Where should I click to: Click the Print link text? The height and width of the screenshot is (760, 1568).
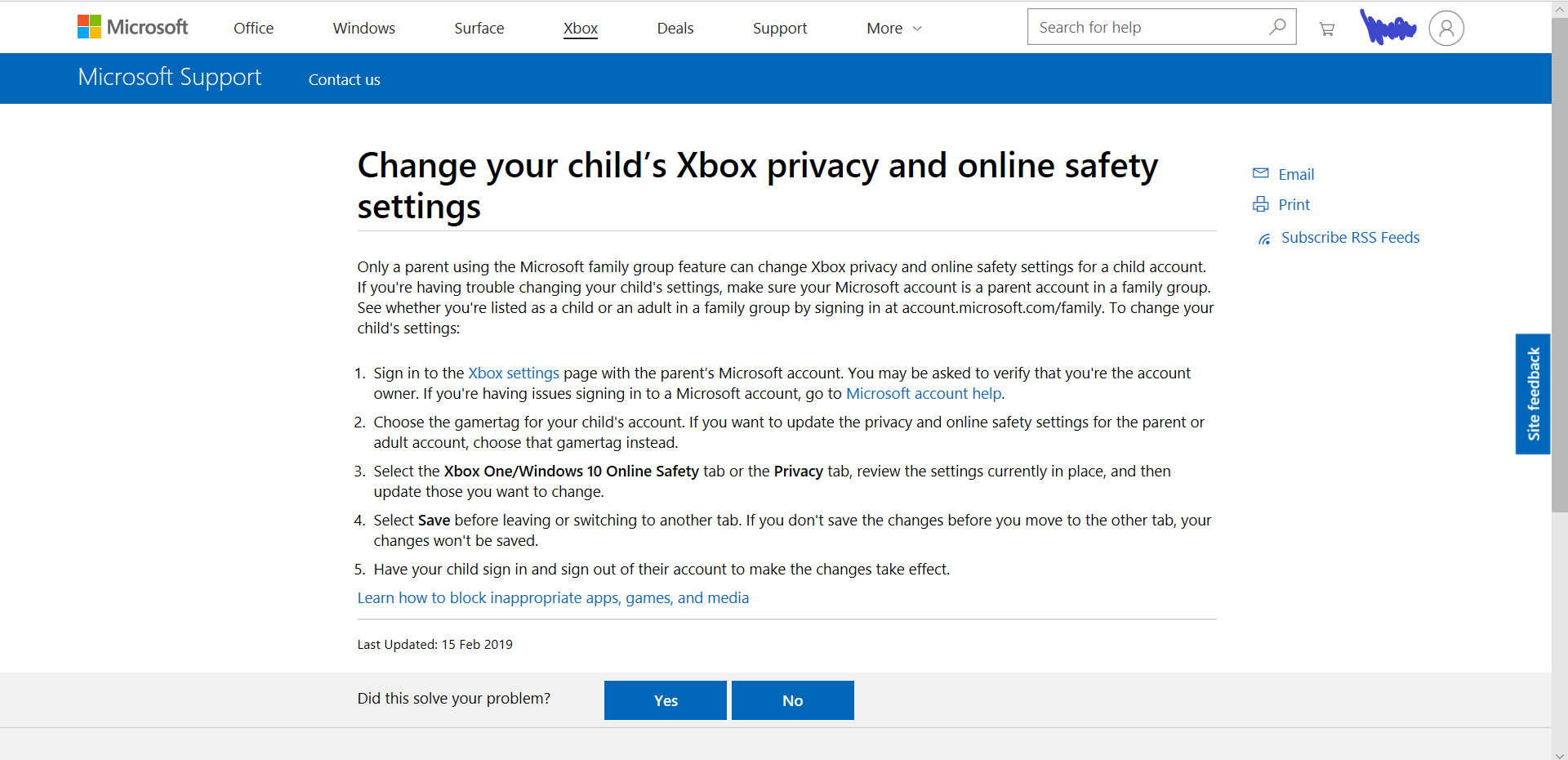pyautogui.click(x=1294, y=204)
